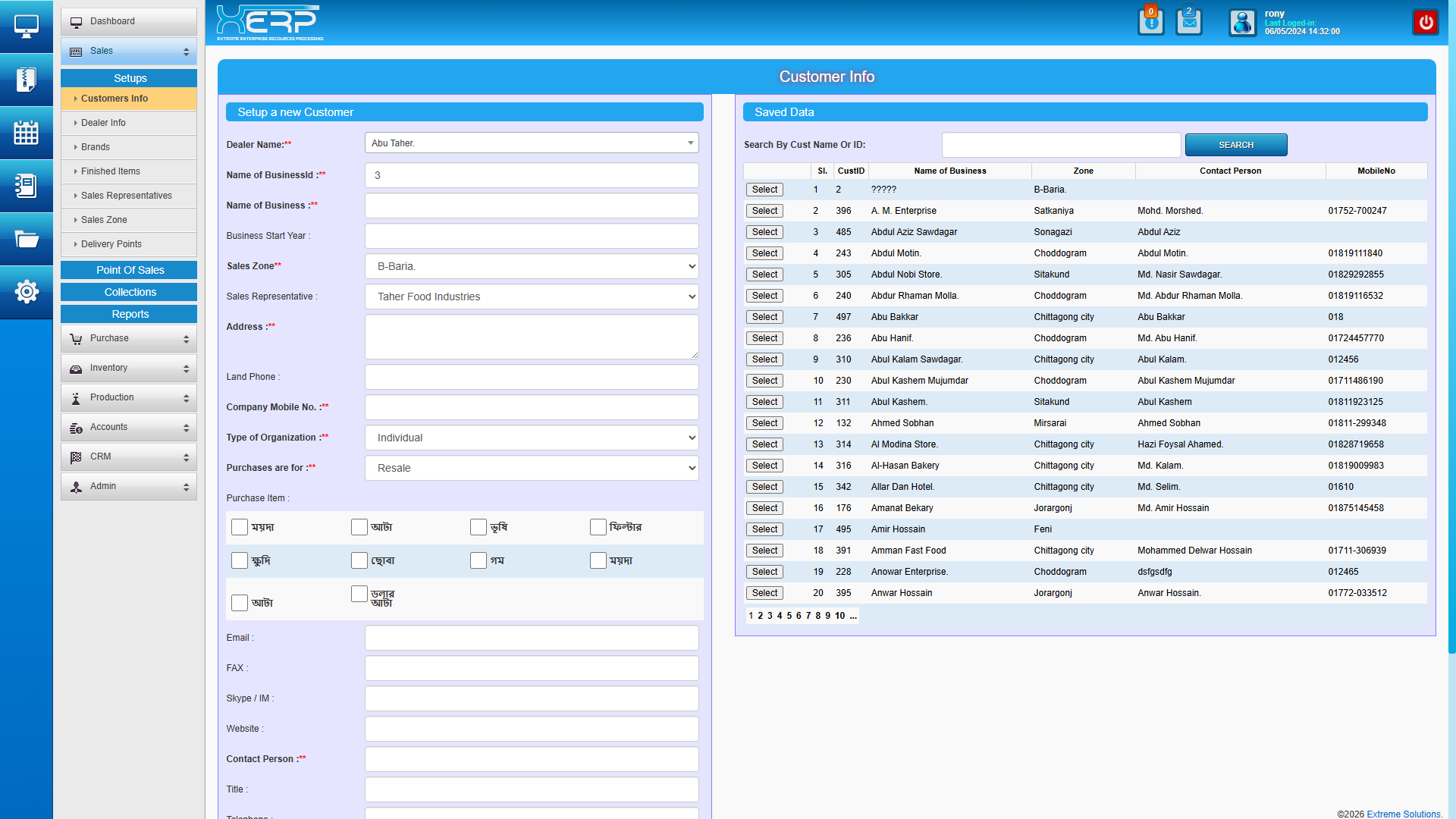This screenshot has height=819, width=1456.
Task: Open the alert notification icon
Action: click(x=1150, y=21)
